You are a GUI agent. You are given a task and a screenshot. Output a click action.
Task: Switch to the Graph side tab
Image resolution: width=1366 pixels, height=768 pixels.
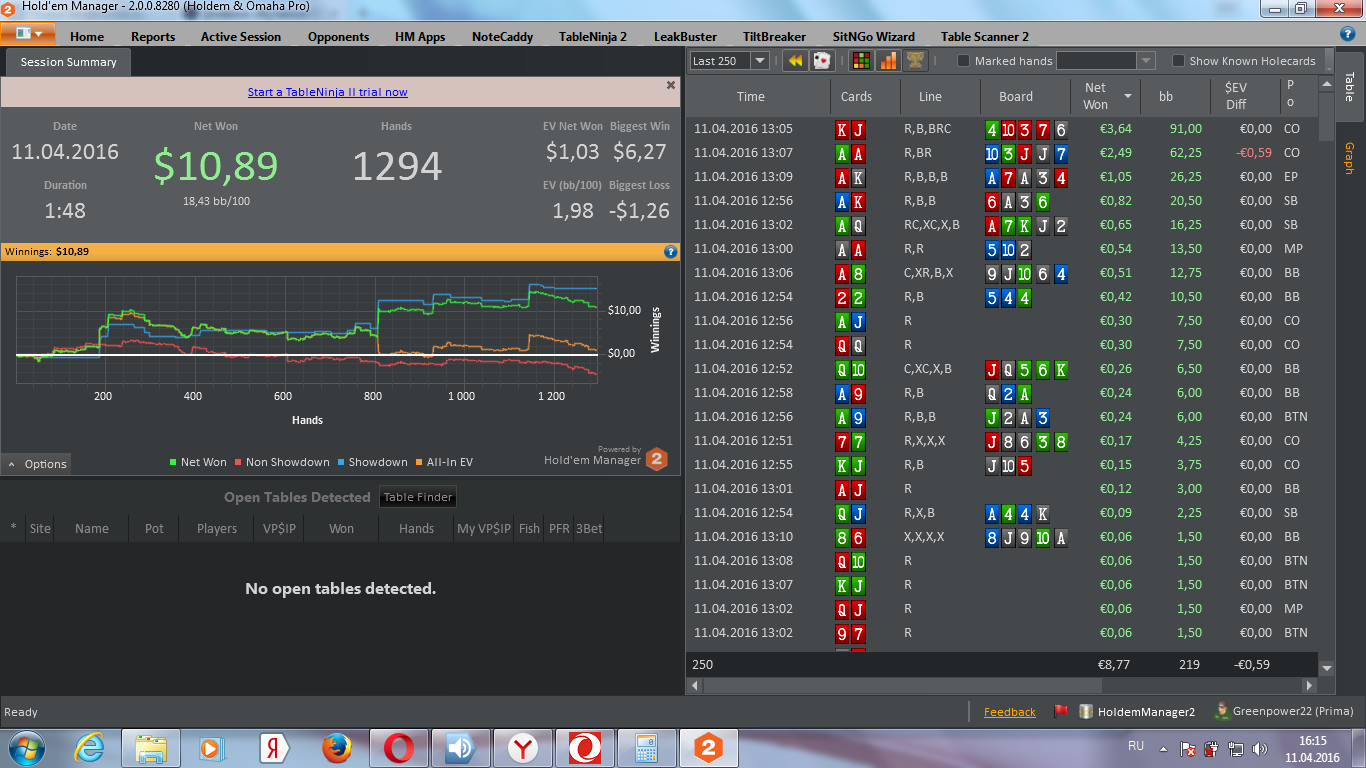tap(1348, 158)
